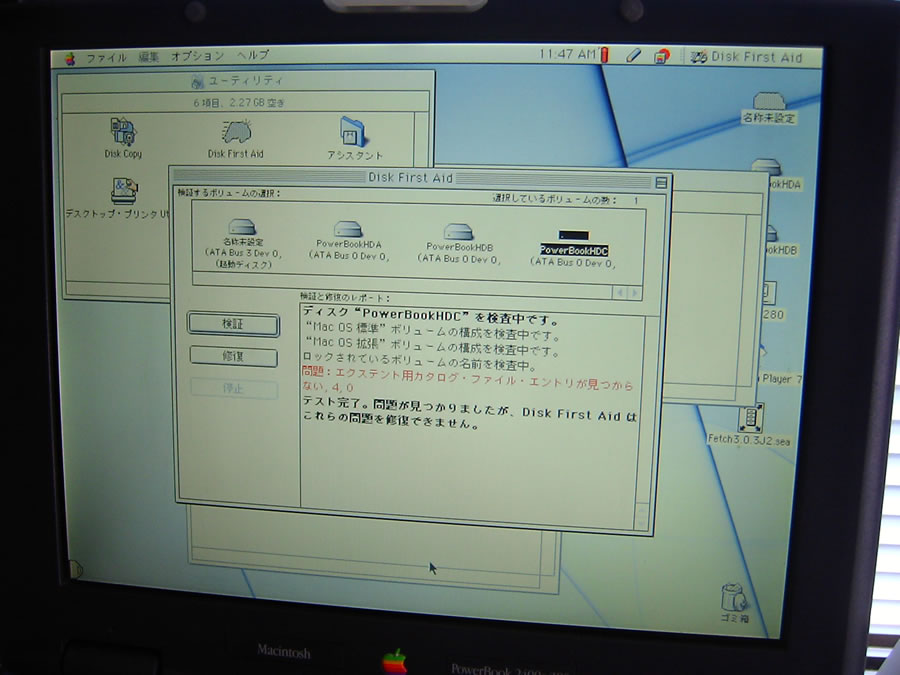This screenshot has width=900, height=675.
Task: Click the テスト完了 result message text
Action: pos(470,414)
